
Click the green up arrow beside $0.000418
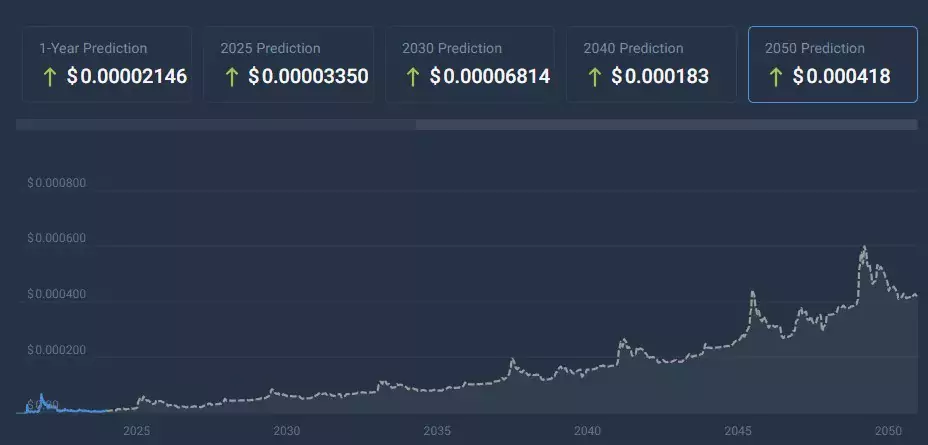click(775, 76)
